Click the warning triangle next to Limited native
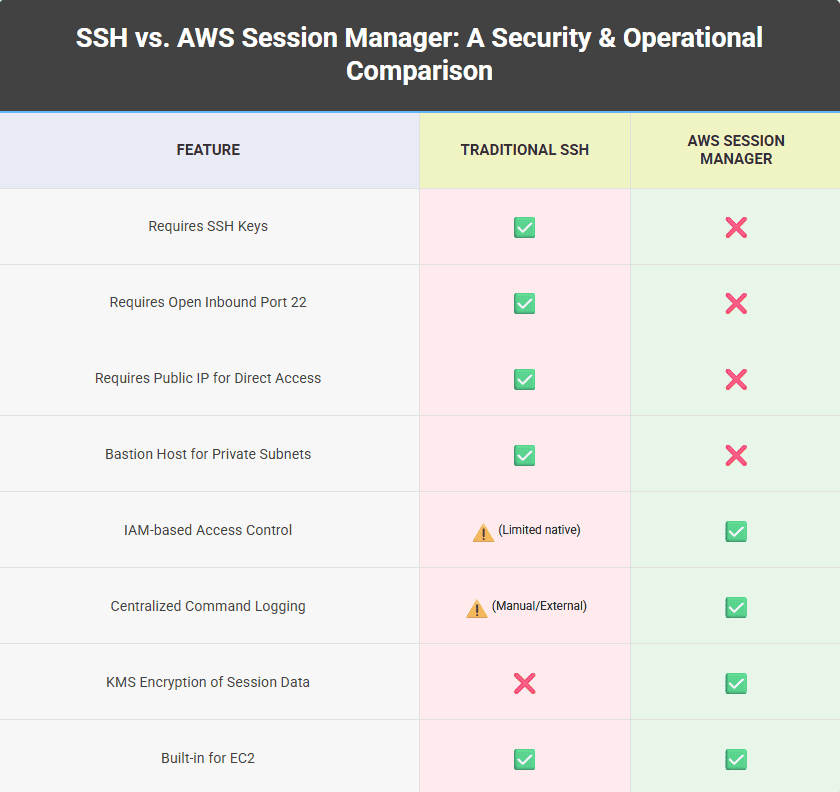The height and width of the screenshot is (792, 840). click(483, 533)
